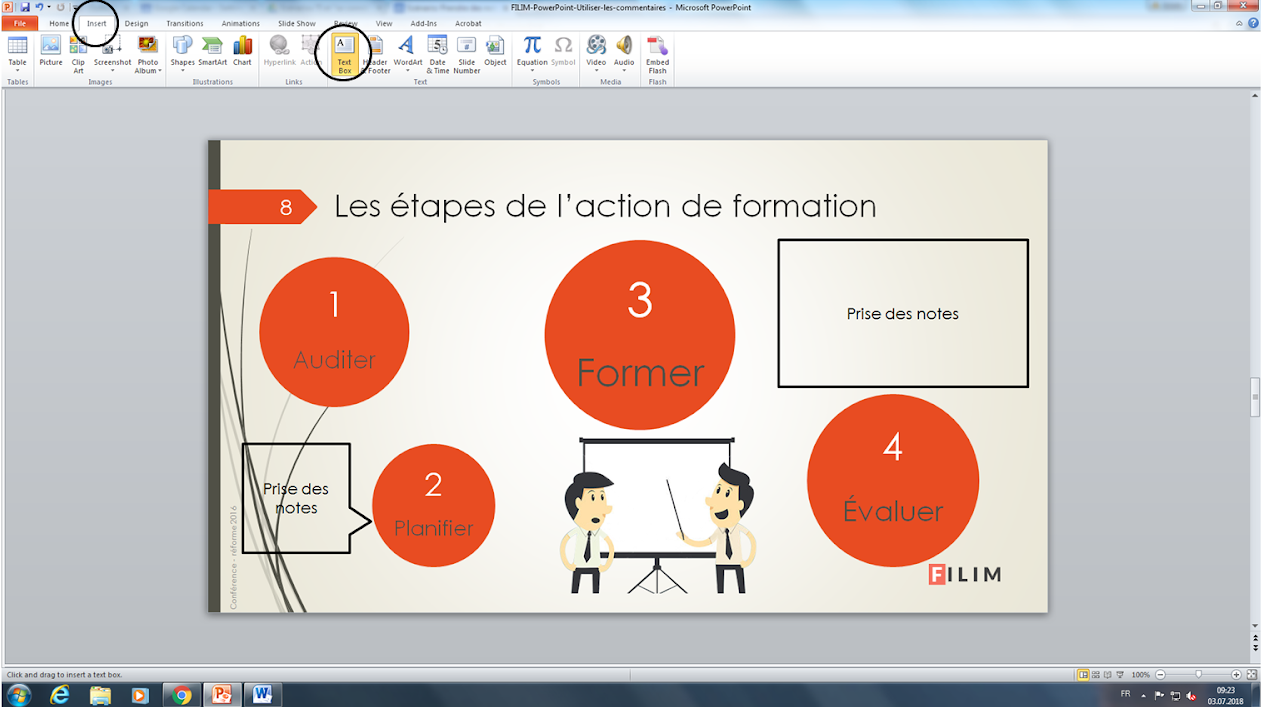
Task: Insert WordArt text
Action: pyautogui.click(x=407, y=48)
